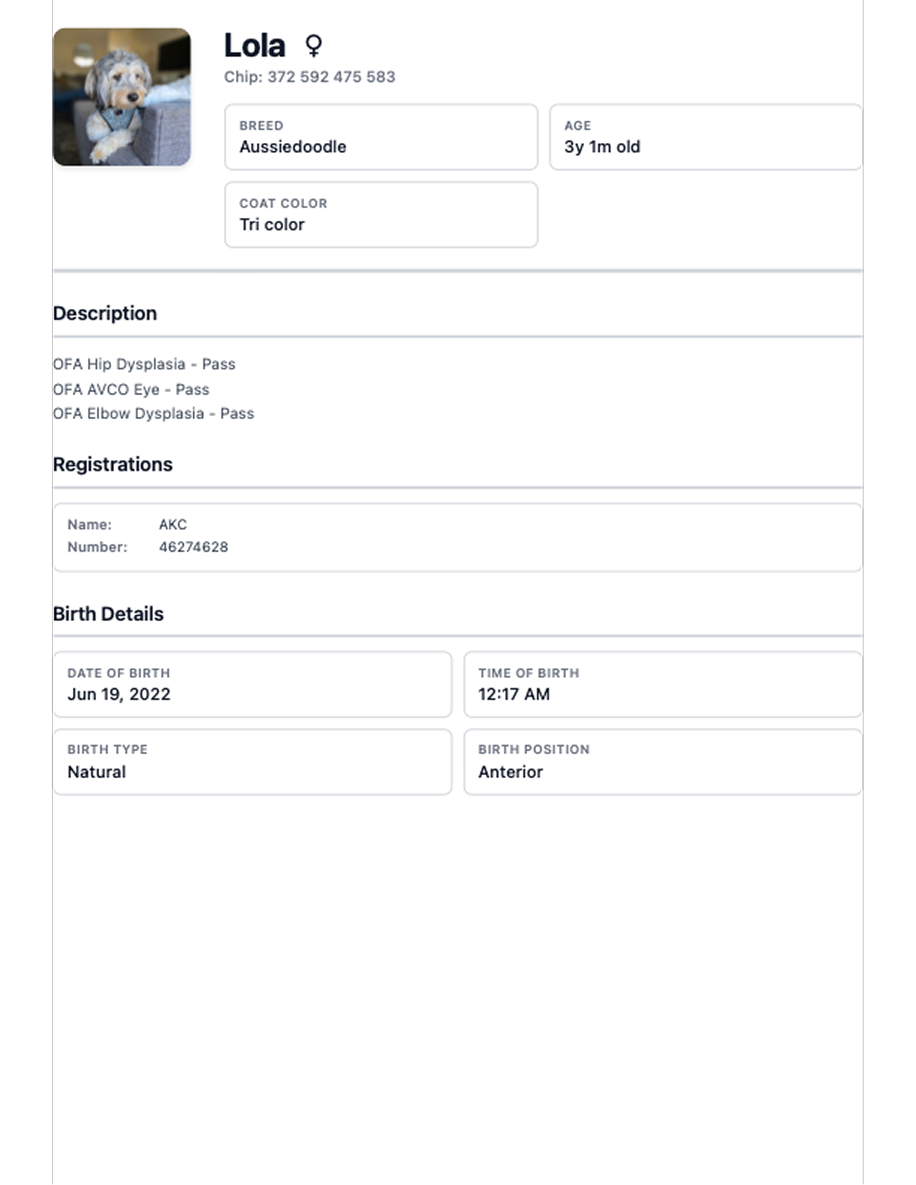Select the dog name Lola heading
This screenshot has height=1185, width=916.
pyautogui.click(x=254, y=44)
